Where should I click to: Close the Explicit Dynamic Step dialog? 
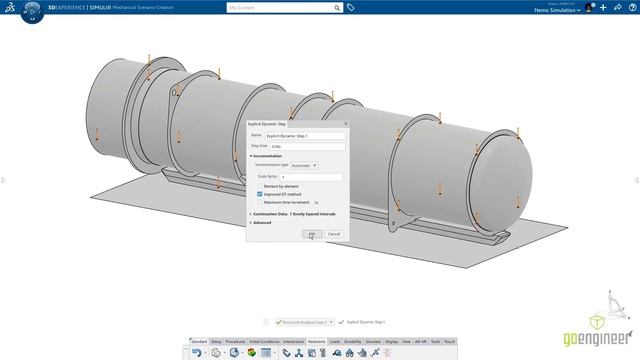(x=346, y=124)
